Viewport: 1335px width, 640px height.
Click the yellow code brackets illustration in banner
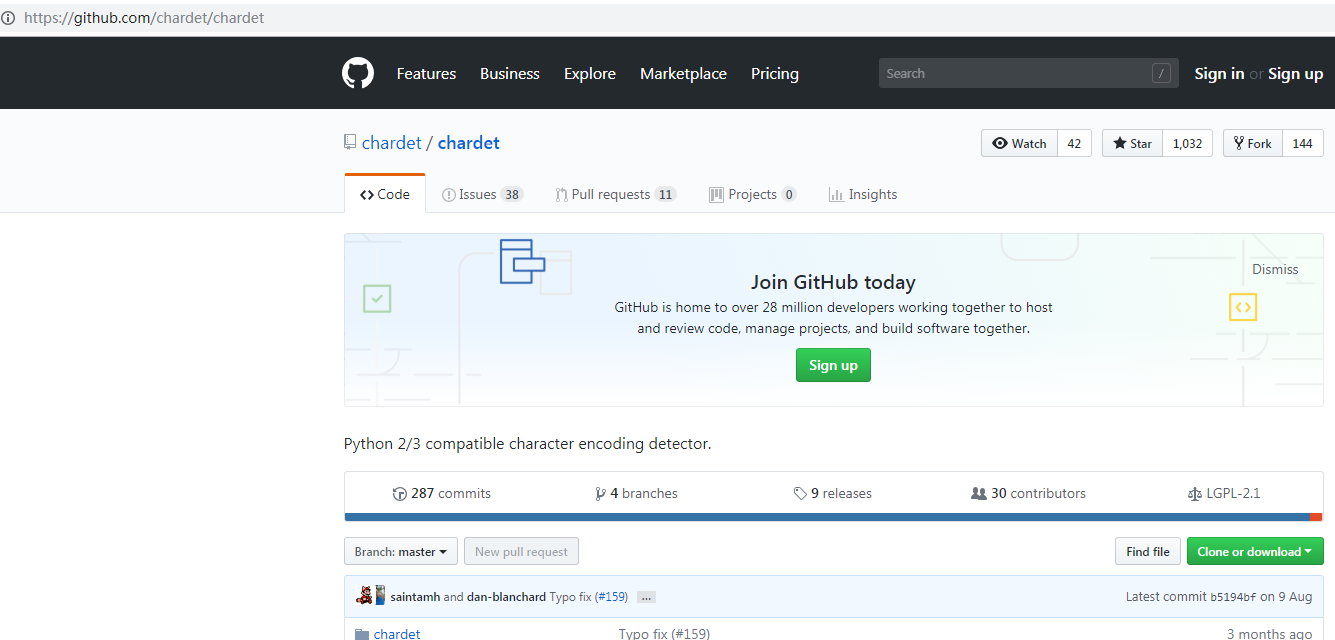[1243, 307]
